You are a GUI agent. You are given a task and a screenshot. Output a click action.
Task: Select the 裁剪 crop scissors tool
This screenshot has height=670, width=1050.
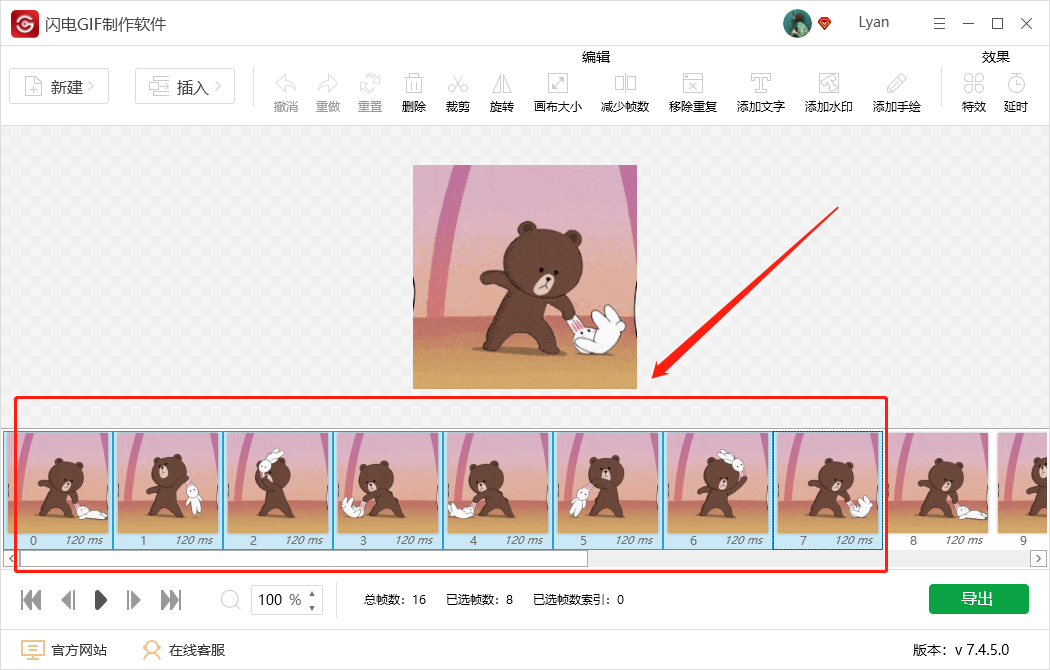(x=458, y=92)
